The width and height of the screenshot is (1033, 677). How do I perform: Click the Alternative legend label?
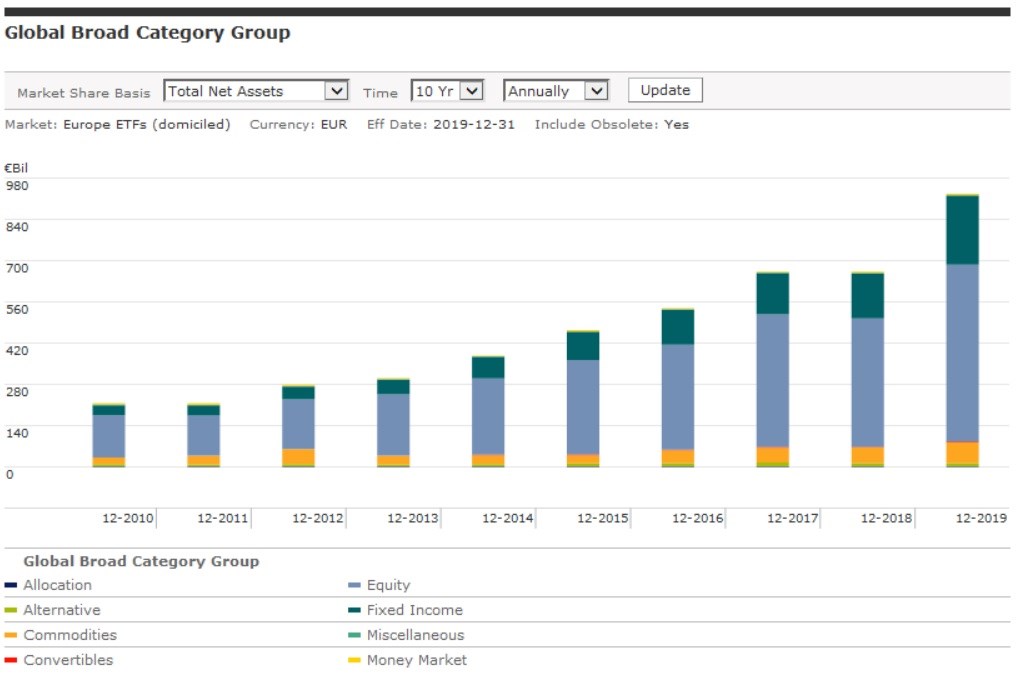point(62,610)
